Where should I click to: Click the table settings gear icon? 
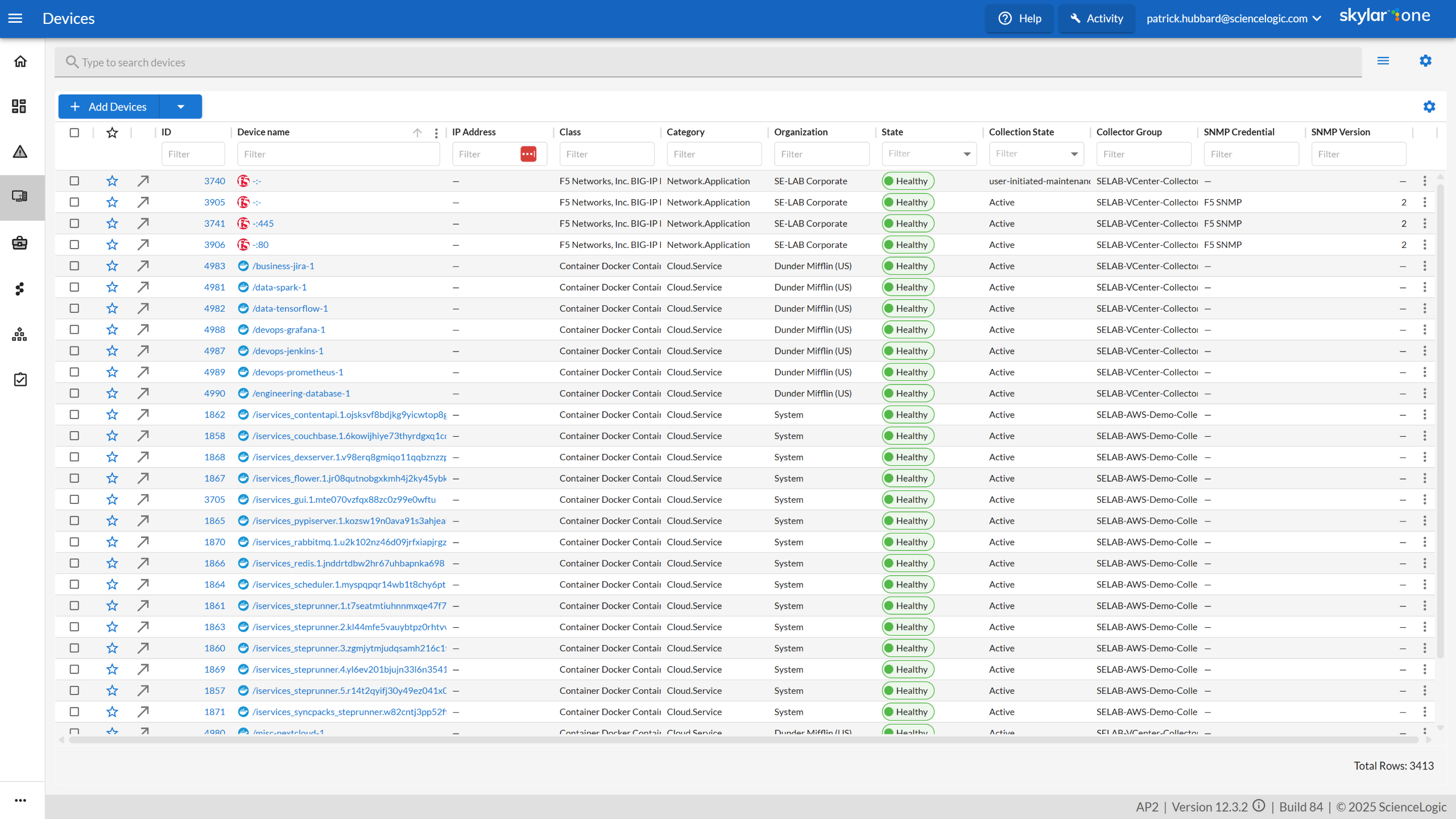click(1429, 107)
